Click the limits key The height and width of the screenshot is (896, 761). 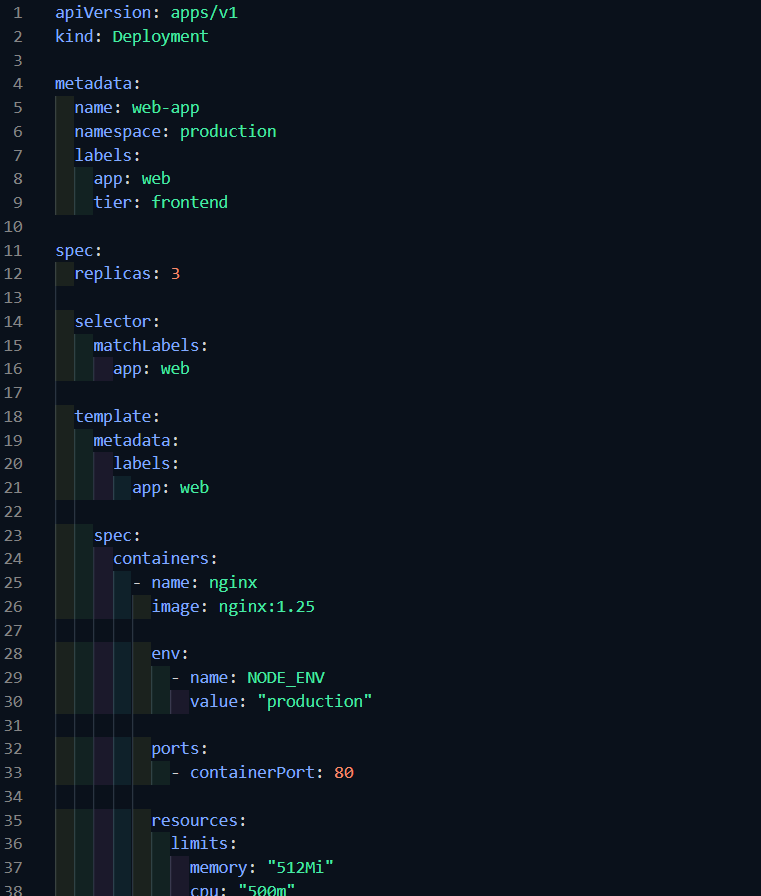(199, 843)
